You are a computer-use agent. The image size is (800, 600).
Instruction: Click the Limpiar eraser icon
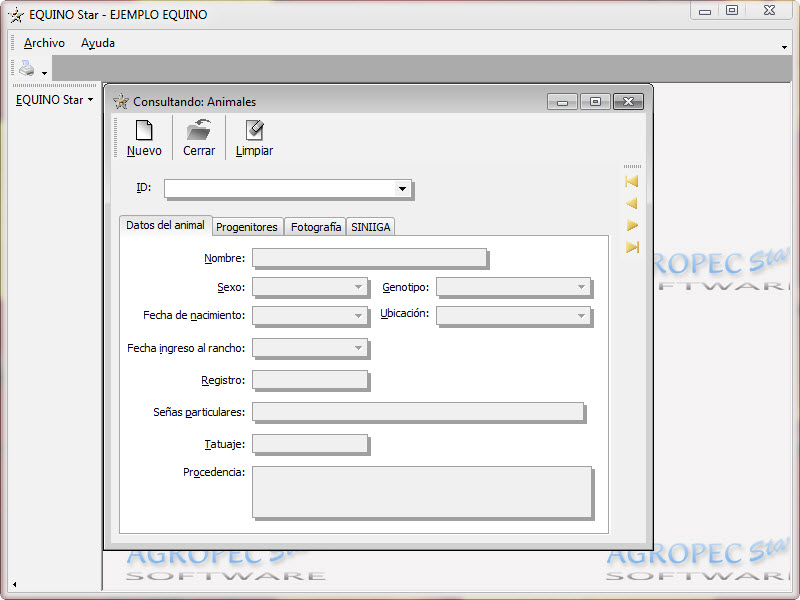coord(254,130)
